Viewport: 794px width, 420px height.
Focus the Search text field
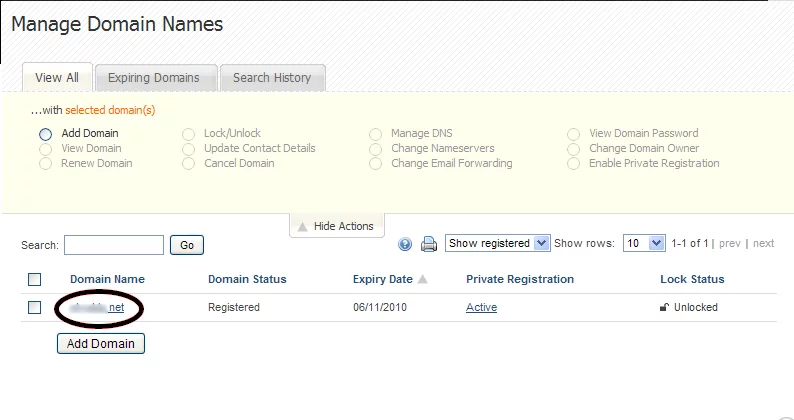(x=114, y=245)
